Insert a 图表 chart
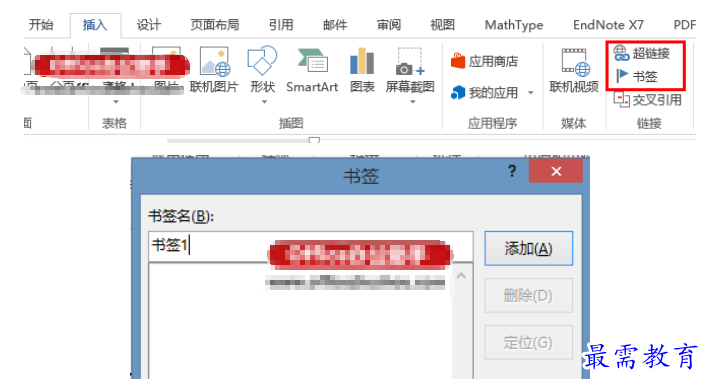This screenshot has height=388, width=706. pos(362,70)
